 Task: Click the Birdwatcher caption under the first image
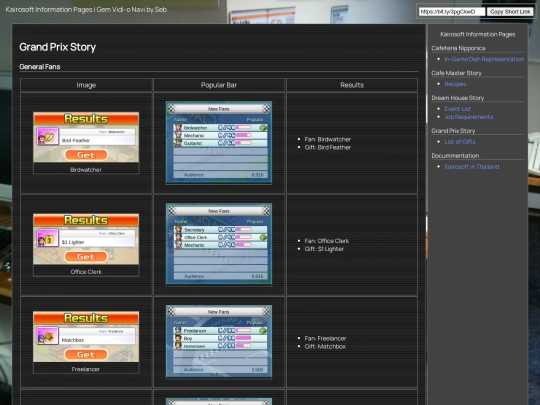click(x=86, y=170)
